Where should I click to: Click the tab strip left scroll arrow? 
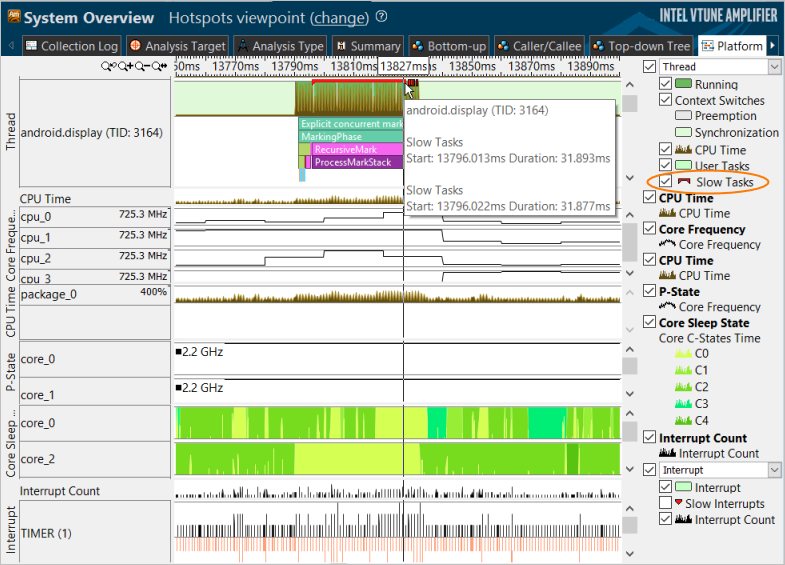11,46
